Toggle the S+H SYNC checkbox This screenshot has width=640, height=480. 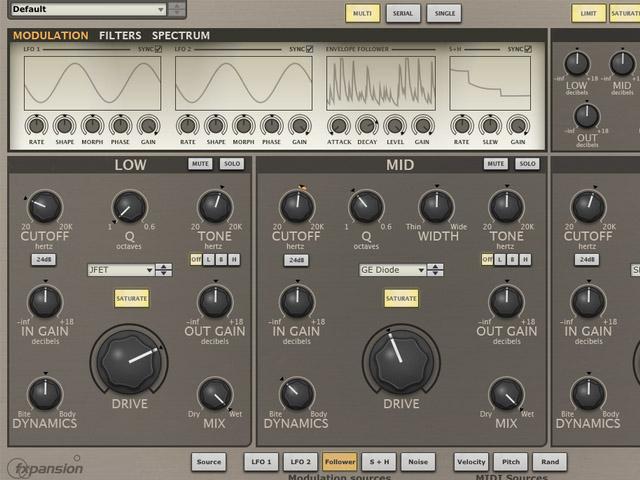tap(528, 49)
